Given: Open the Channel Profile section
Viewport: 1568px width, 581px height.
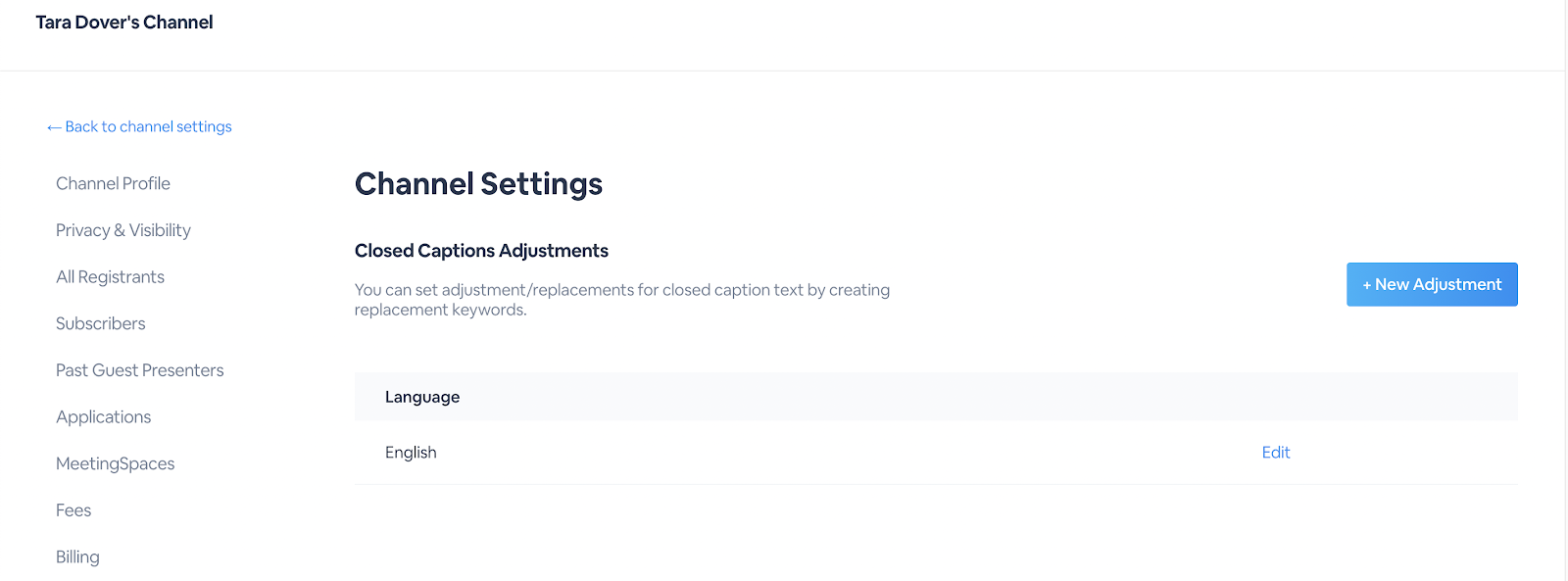Looking at the screenshot, I should (113, 183).
